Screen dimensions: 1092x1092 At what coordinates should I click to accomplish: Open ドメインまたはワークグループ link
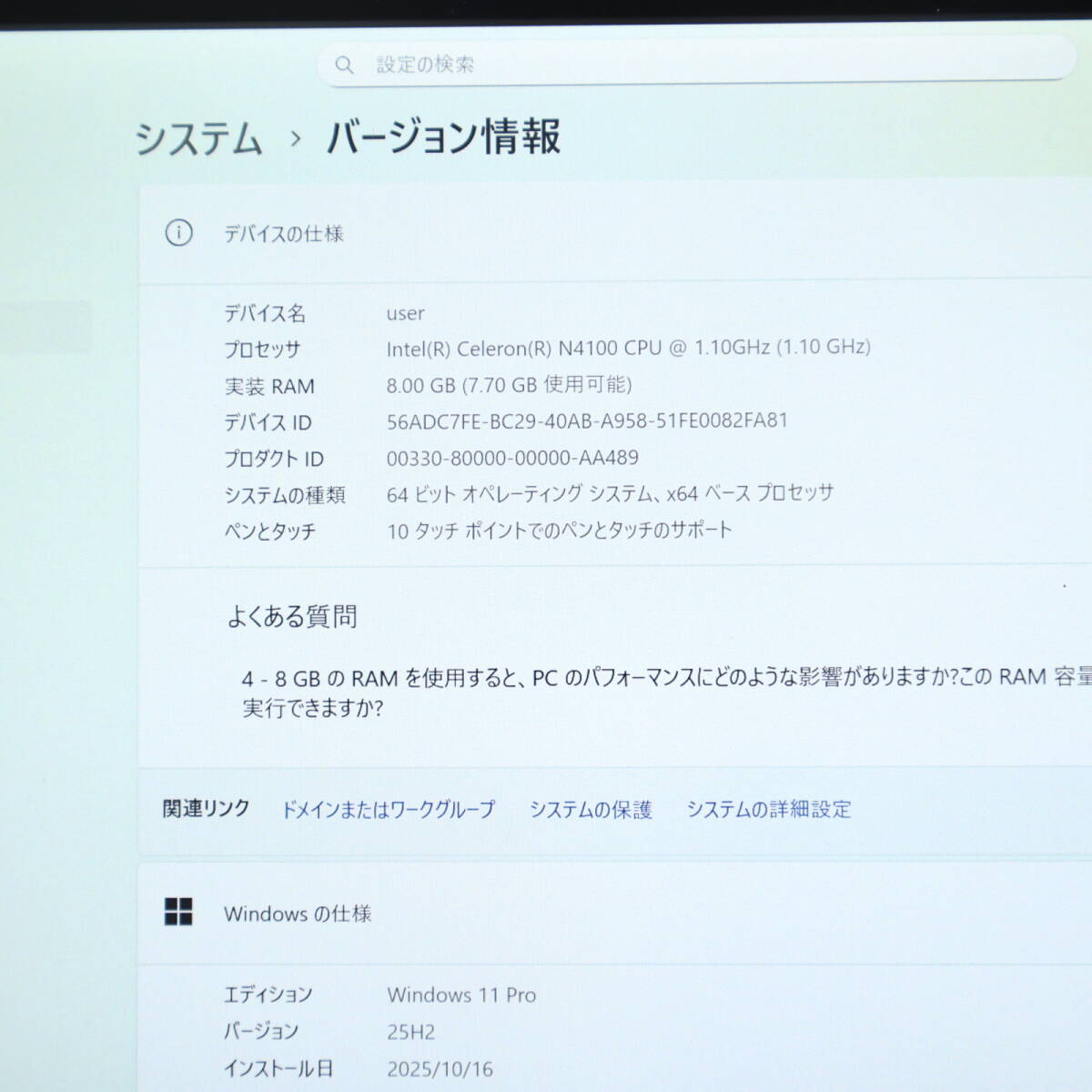(389, 809)
